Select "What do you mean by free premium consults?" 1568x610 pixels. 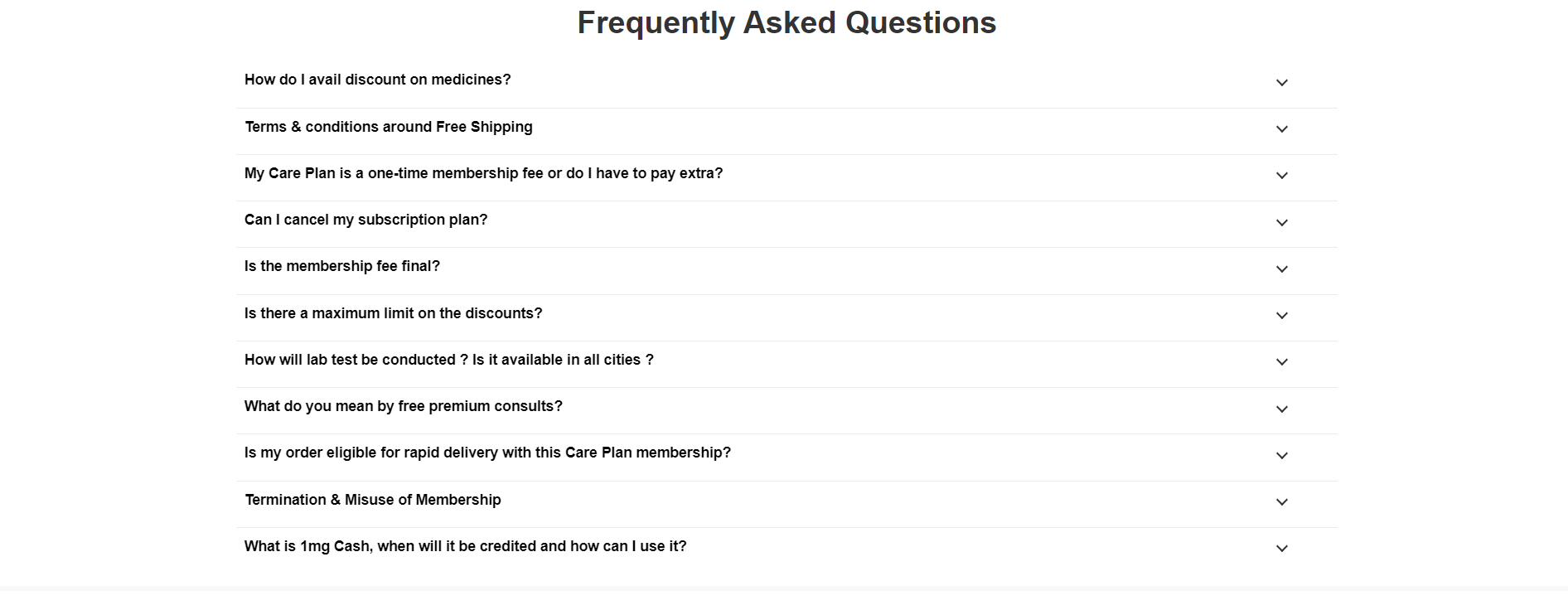pyautogui.click(x=403, y=406)
